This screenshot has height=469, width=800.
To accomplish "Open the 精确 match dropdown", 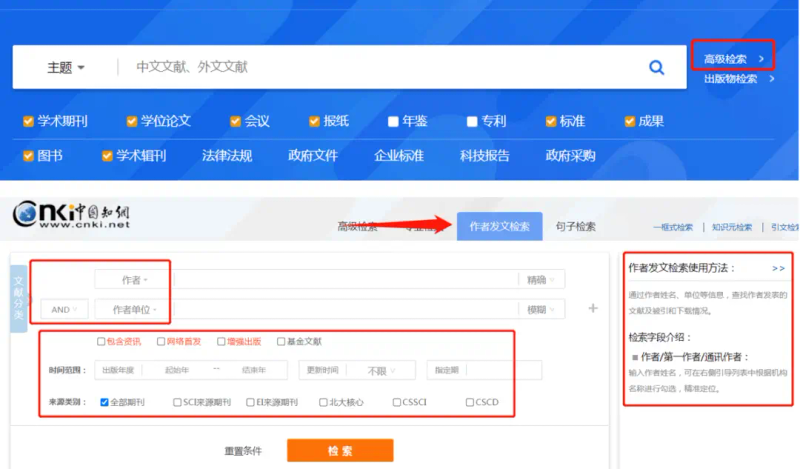I will tap(541, 280).
